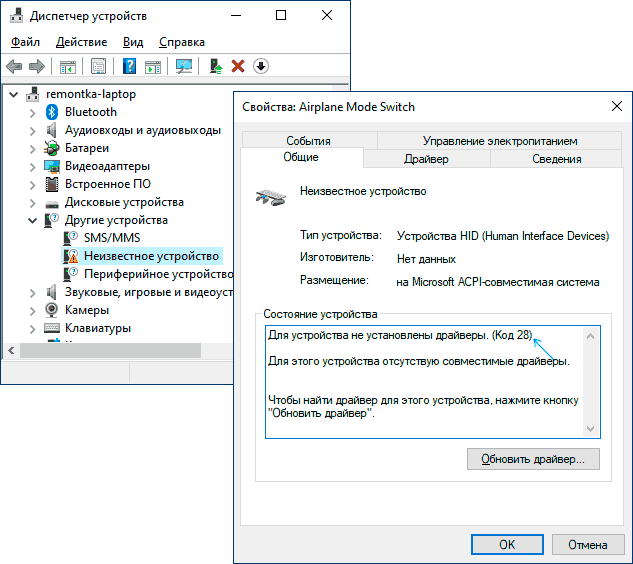The height and width of the screenshot is (564, 633).
Task: Expand the Камеры tree node
Action: coord(33,311)
